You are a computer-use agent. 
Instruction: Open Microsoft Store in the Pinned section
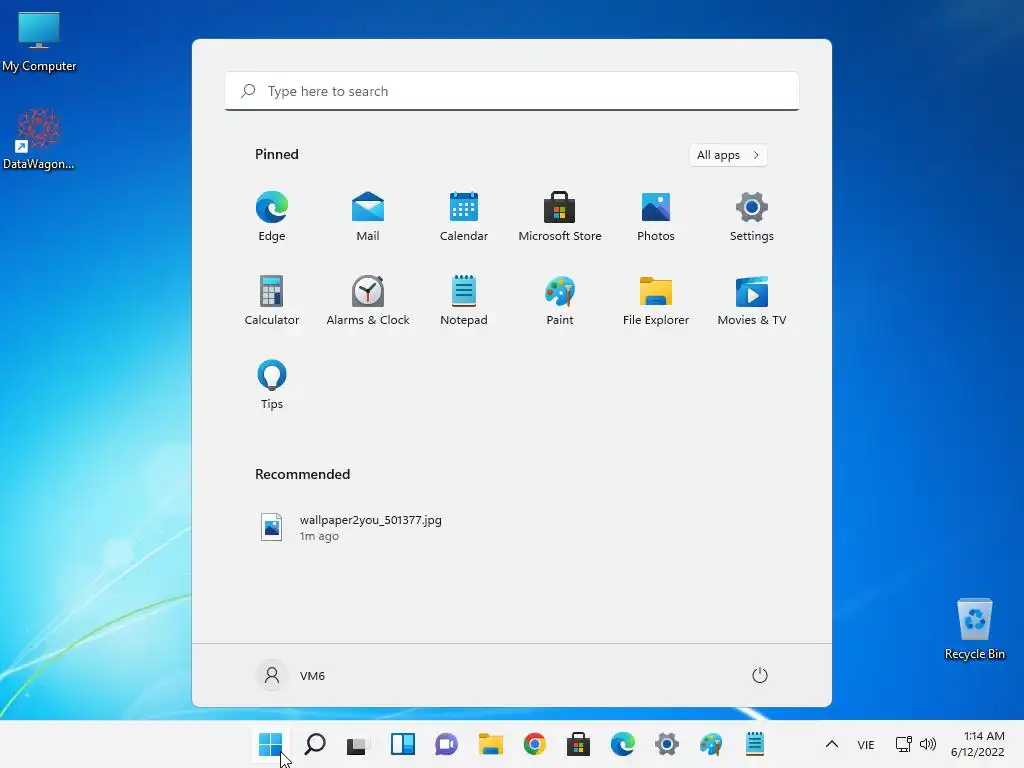[560, 216]
